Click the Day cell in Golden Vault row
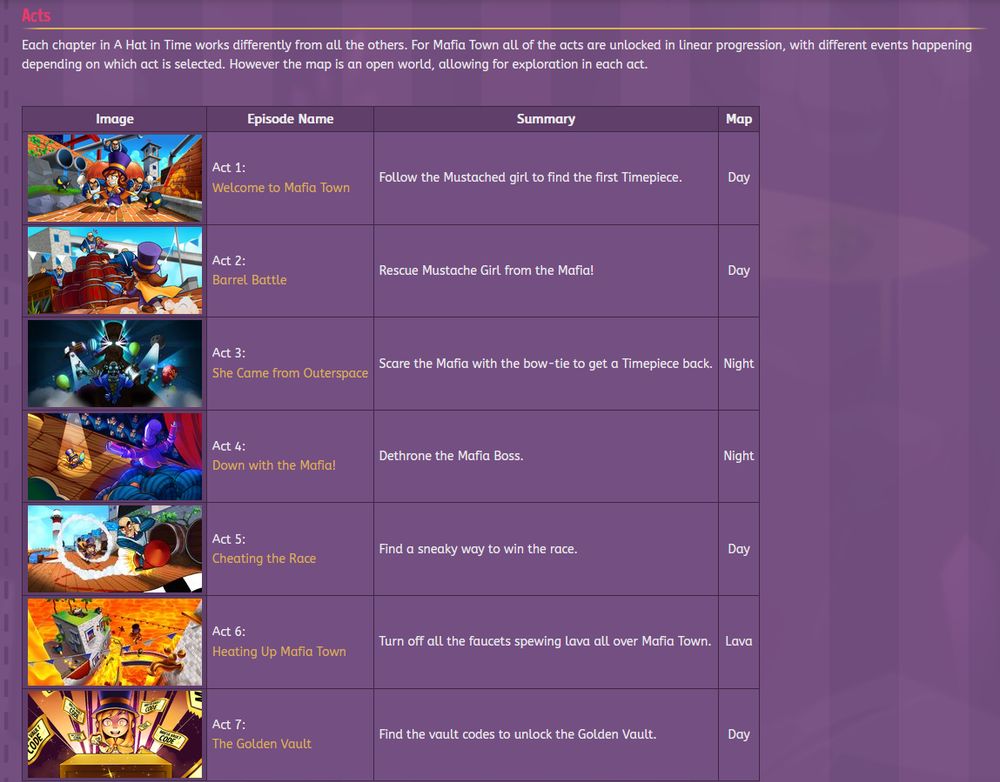This screenshot has height=782, width=1000. [x=739, y=734]
